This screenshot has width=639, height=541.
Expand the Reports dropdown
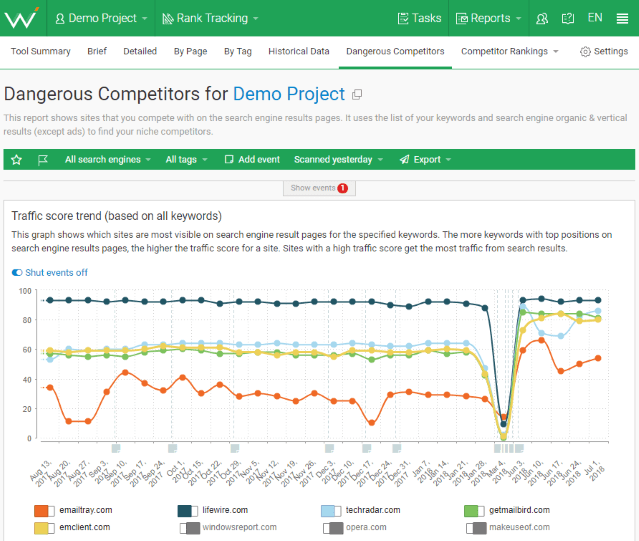coord(488,18)
